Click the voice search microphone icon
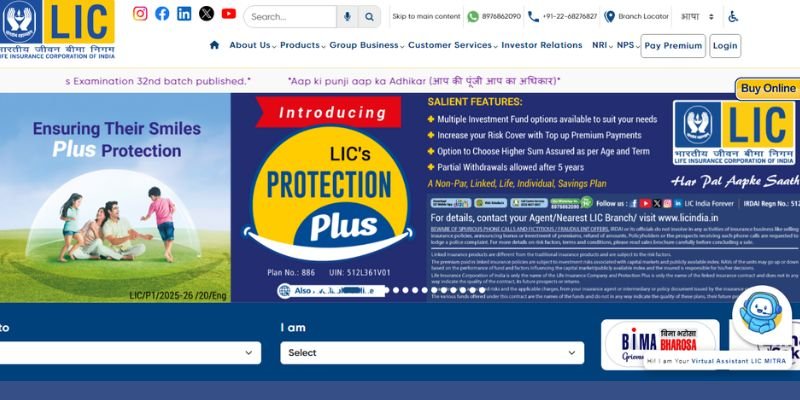This screenshot has height=400, width=800. click(347, 17)
